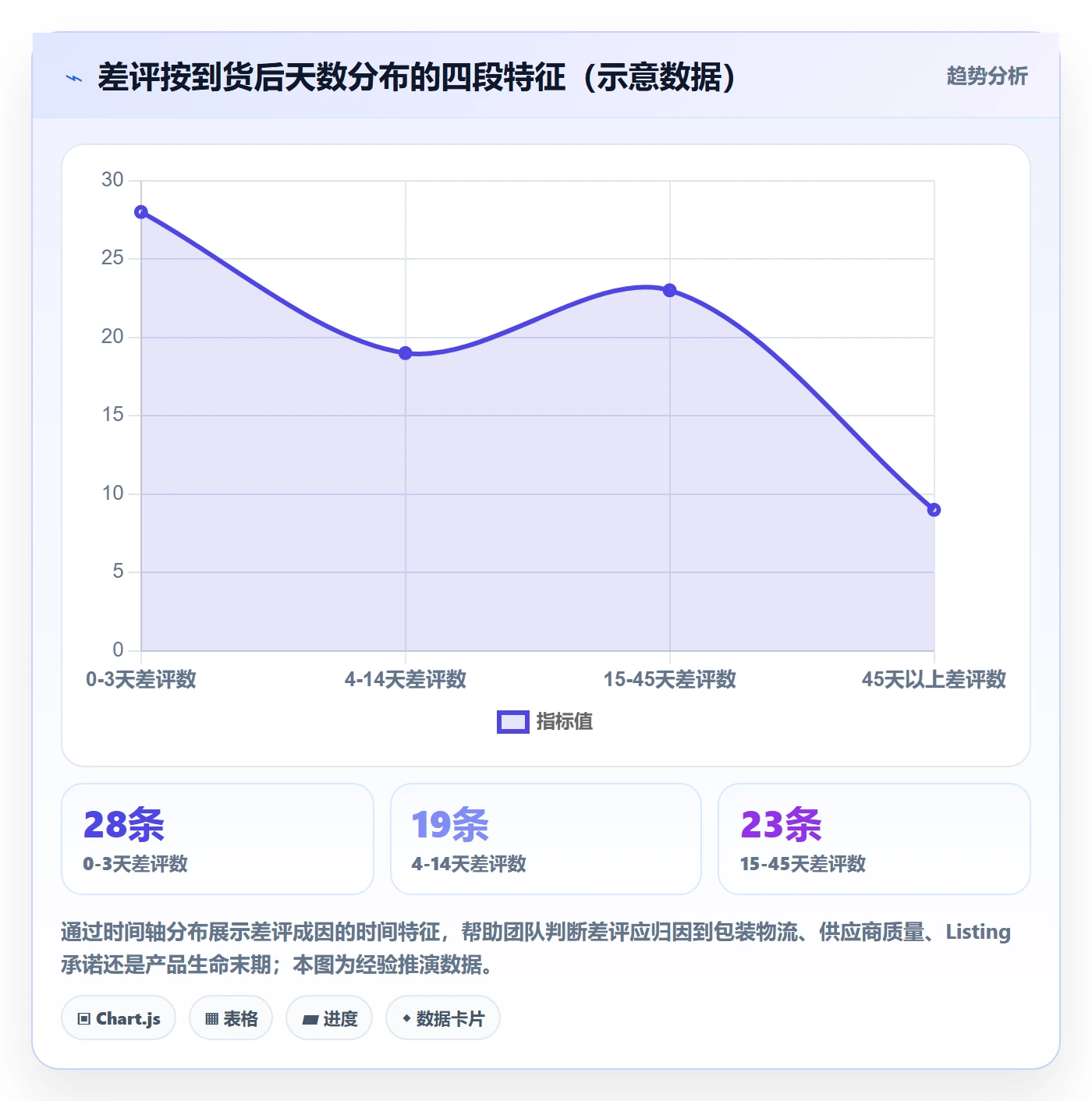
Task: Click the 数据卡片 tag chip
Action: (x=443, y=1018)
